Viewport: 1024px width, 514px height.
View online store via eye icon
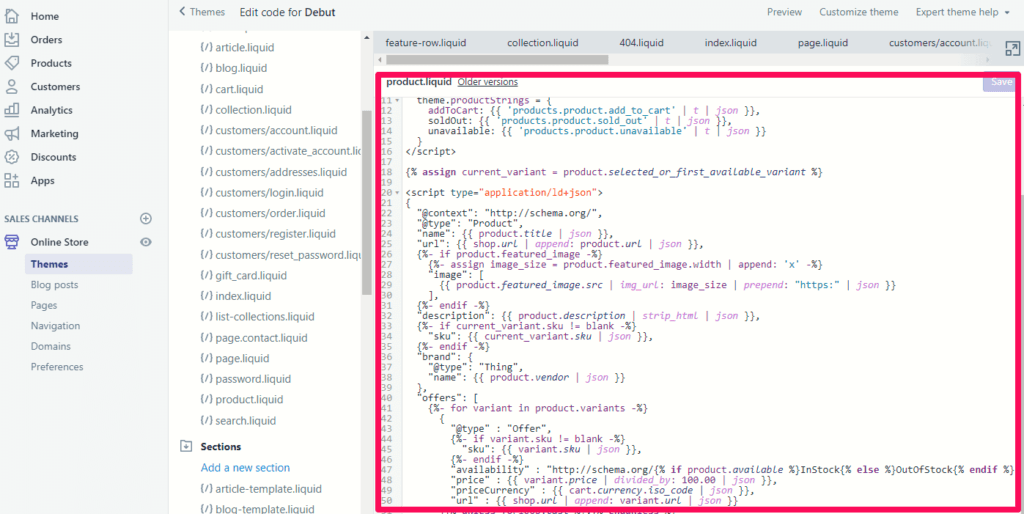tap(146, 242)
